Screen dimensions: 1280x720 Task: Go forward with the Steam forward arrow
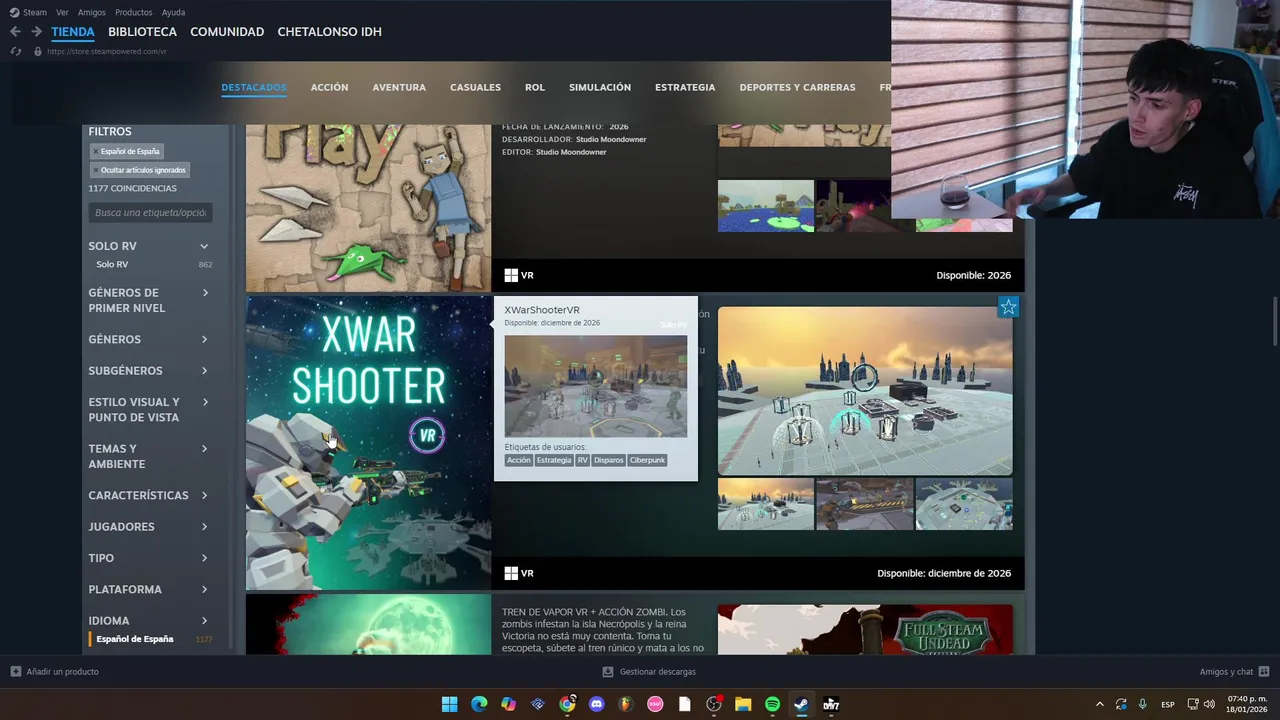pyautogui.click(x=36, y=32)
